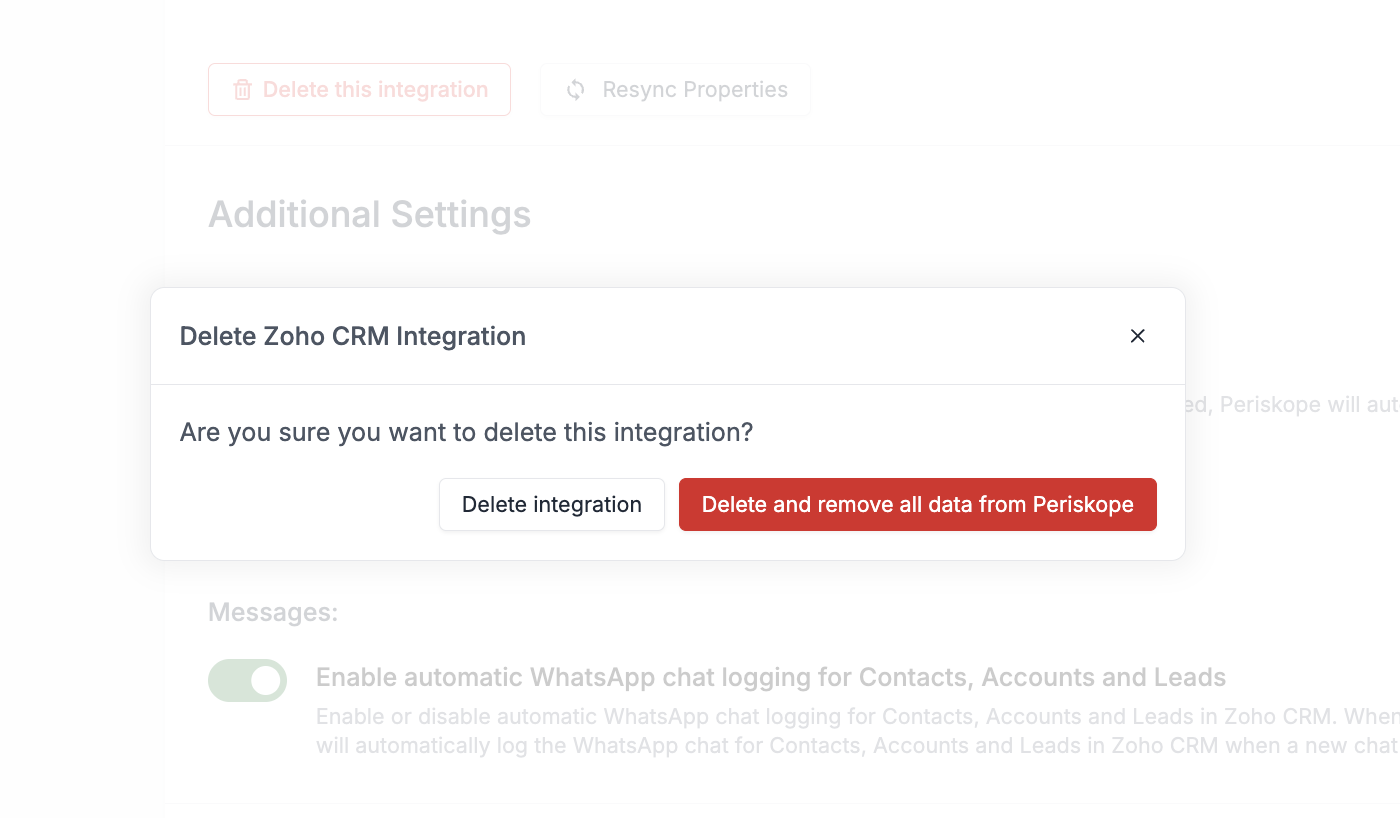Click the white knob on the green toggle

(265, 680)
